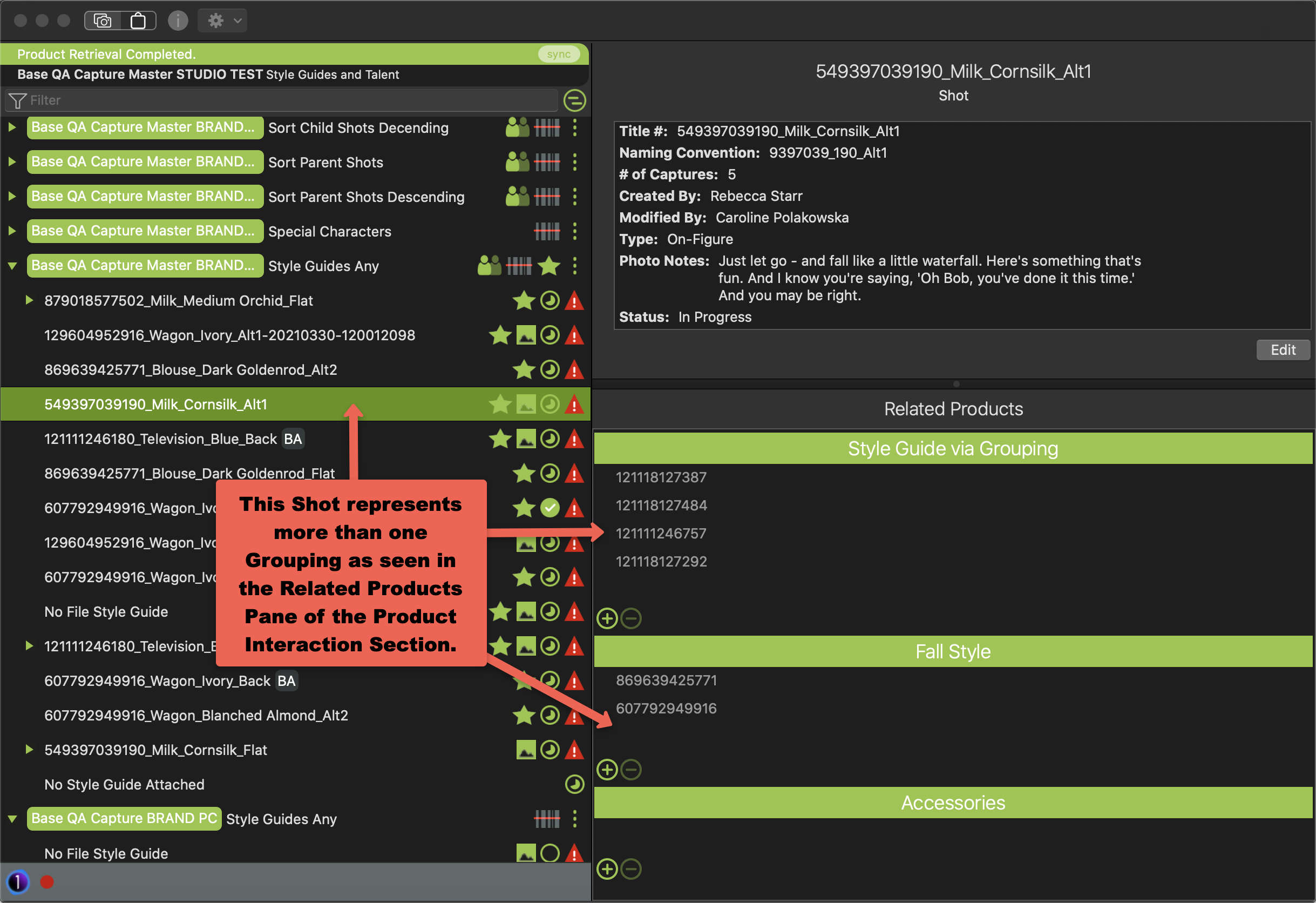Screen dimensions: 1316x903
Task: Collapse the Style Guides Any job
Action: [12, 266]
